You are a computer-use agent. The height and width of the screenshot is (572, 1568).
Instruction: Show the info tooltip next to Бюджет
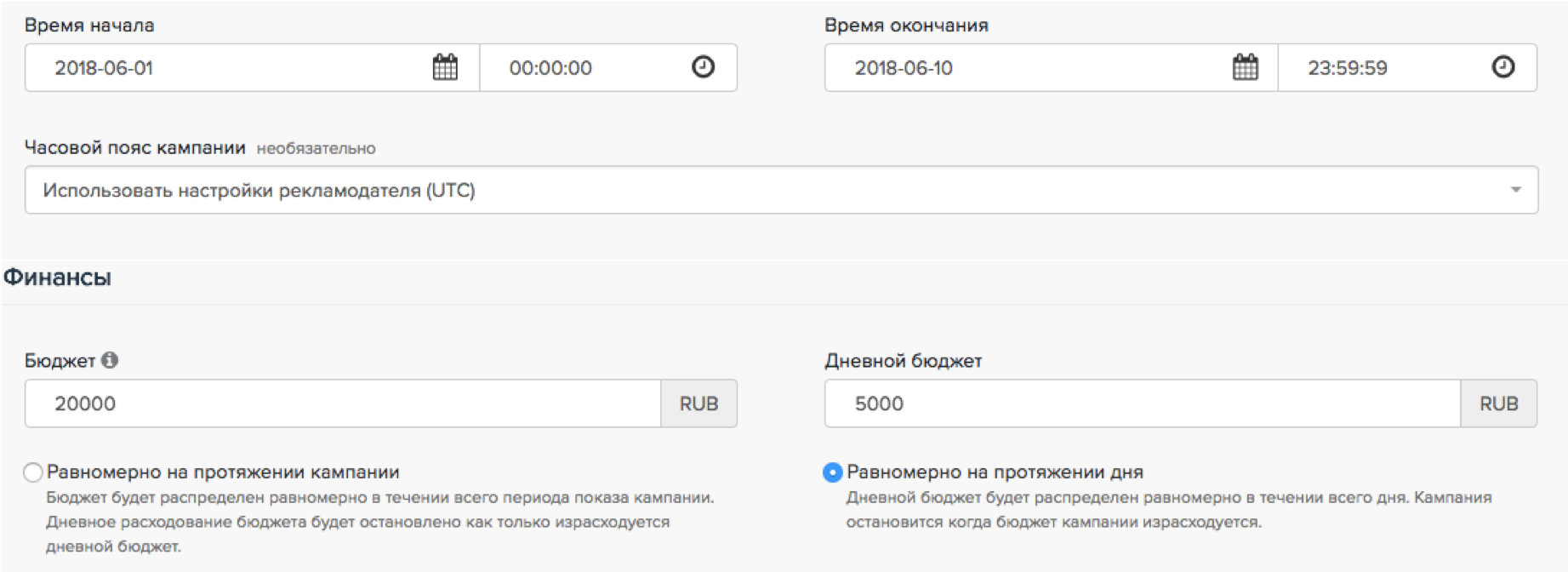click(x=110, y=360)
